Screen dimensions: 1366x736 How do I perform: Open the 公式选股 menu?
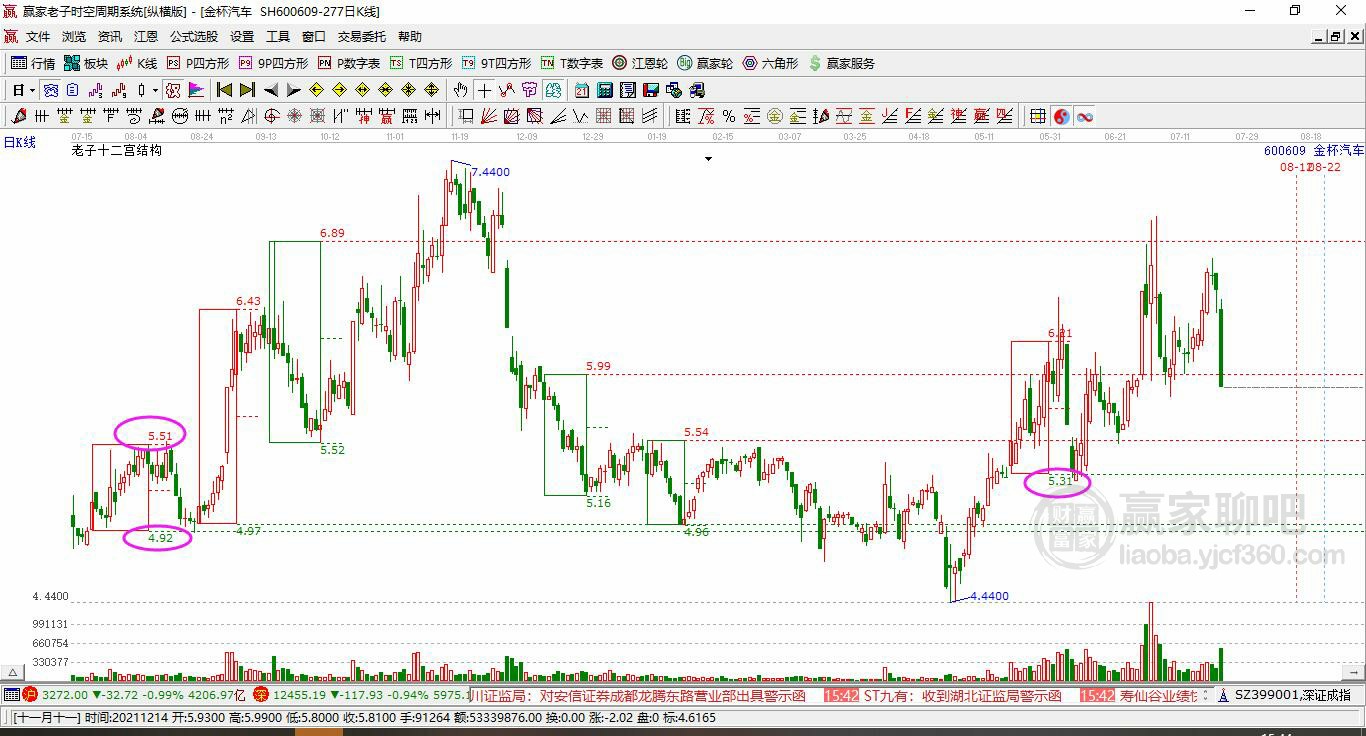(x=194, y=37)
